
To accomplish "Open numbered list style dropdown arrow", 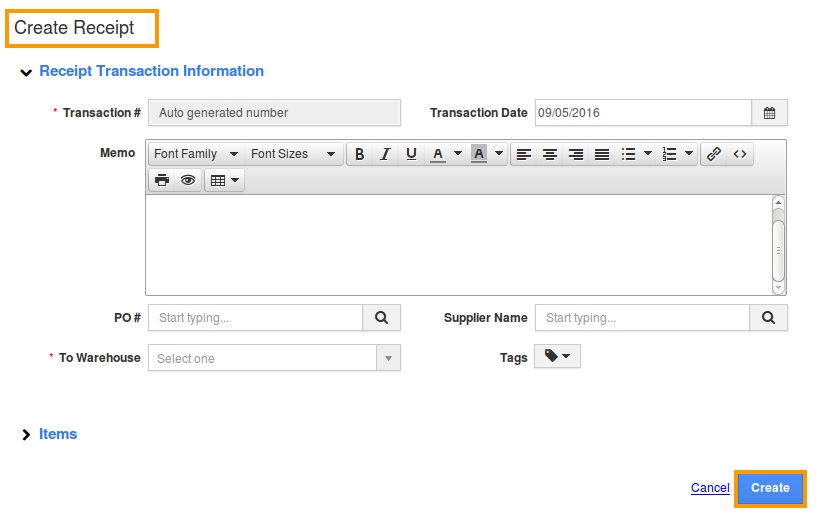I will [x=689, y=154].
